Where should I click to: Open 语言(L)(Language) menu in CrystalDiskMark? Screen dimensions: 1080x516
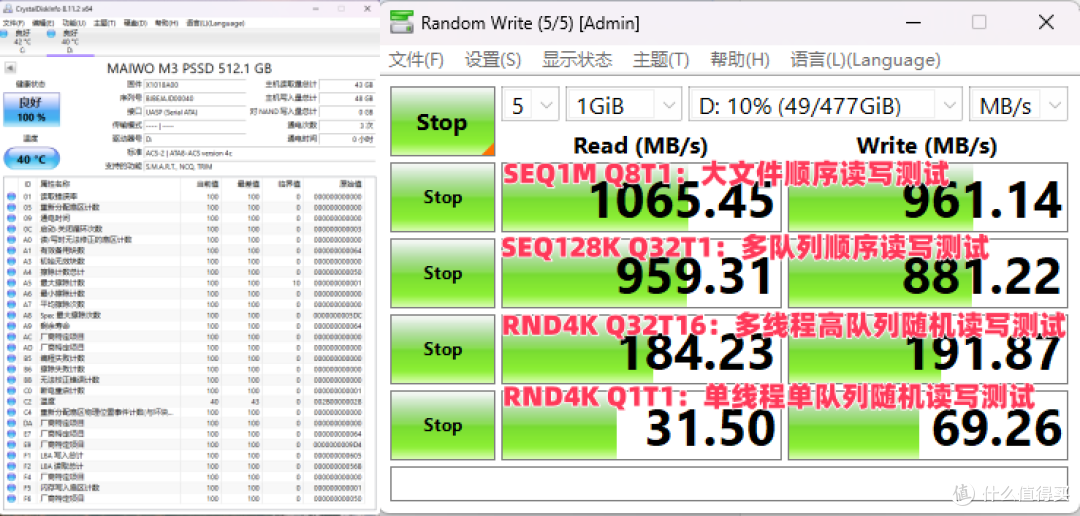(x=865, y=59)
